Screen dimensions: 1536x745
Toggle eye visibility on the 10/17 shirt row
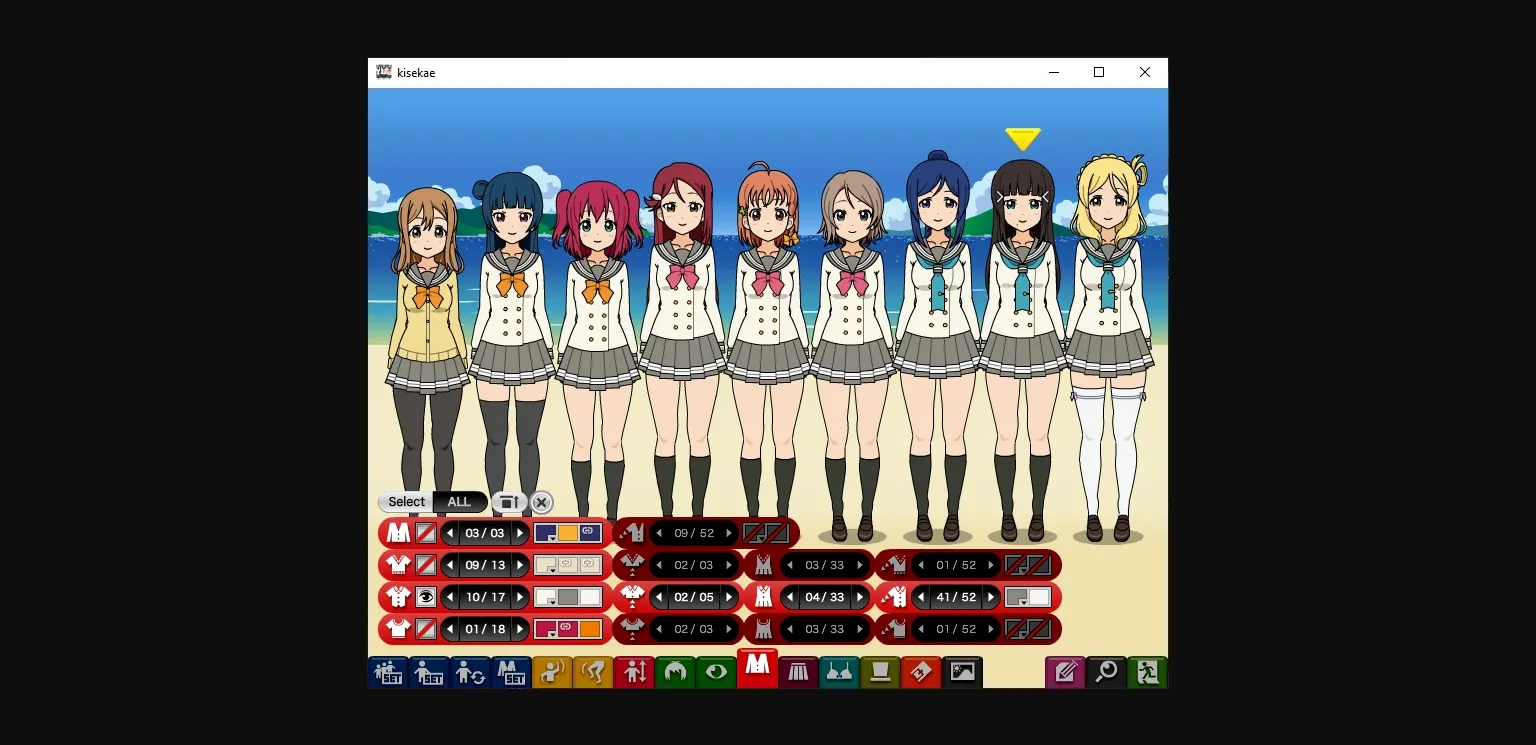coord(426,597)
